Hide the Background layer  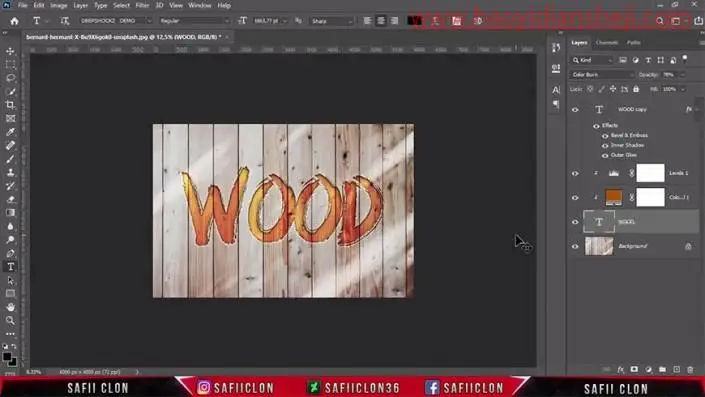tap(575, 246)
